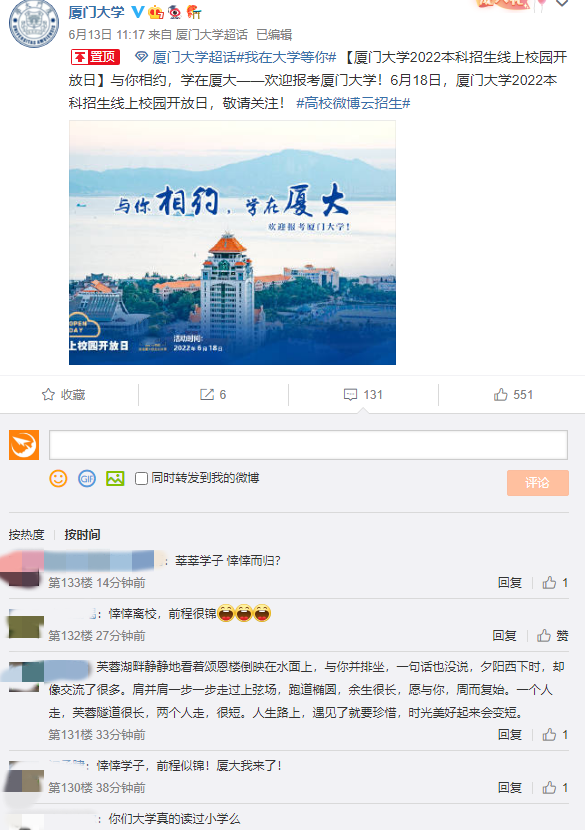Image resolution: width=585 pixels, height=830 pixels.
Task: Expand the post options chevron top right
Action: tap(562, 3)
